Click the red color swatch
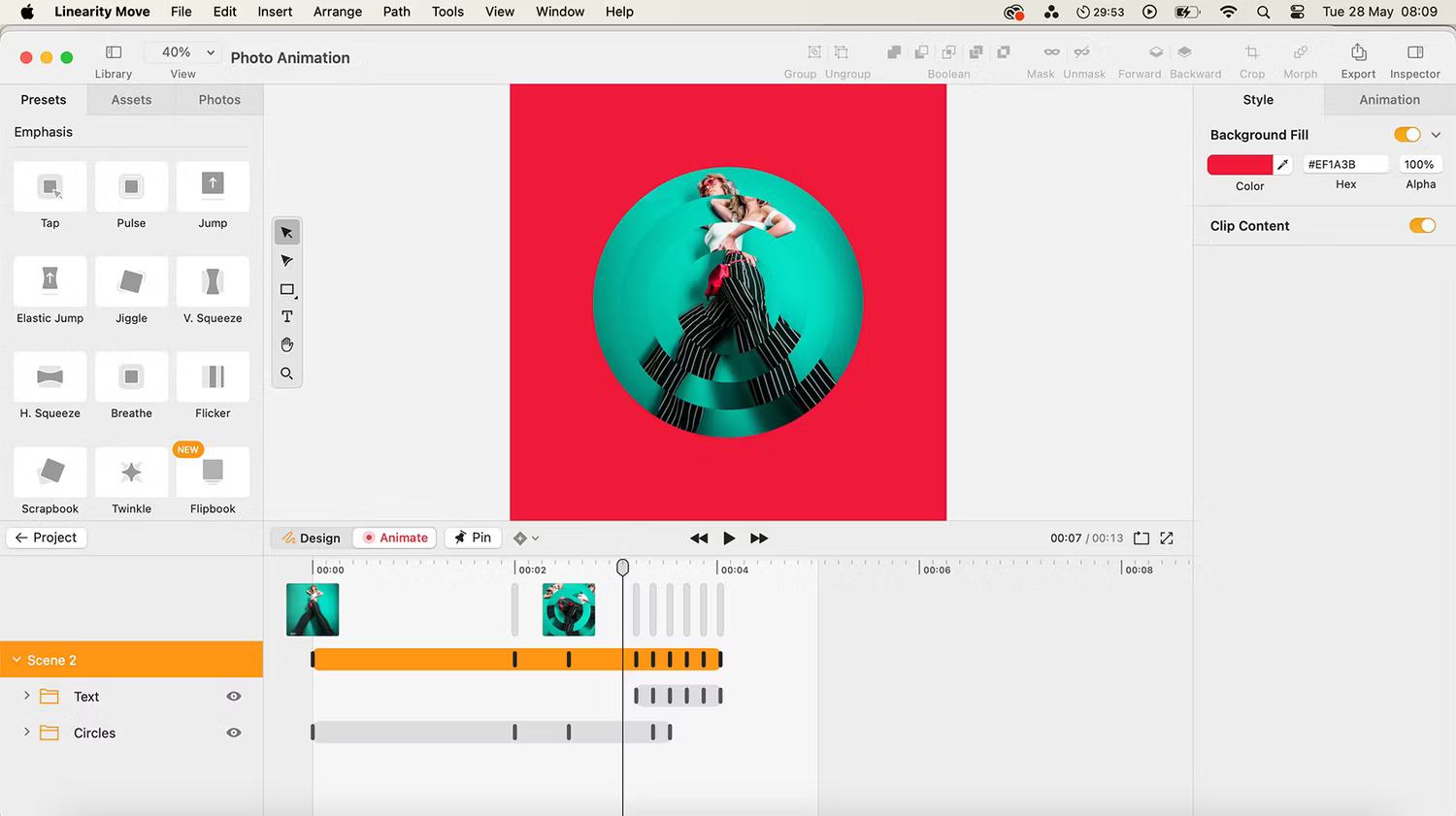The height and width of the screenshot is (816, 1456). (1240, 164)
